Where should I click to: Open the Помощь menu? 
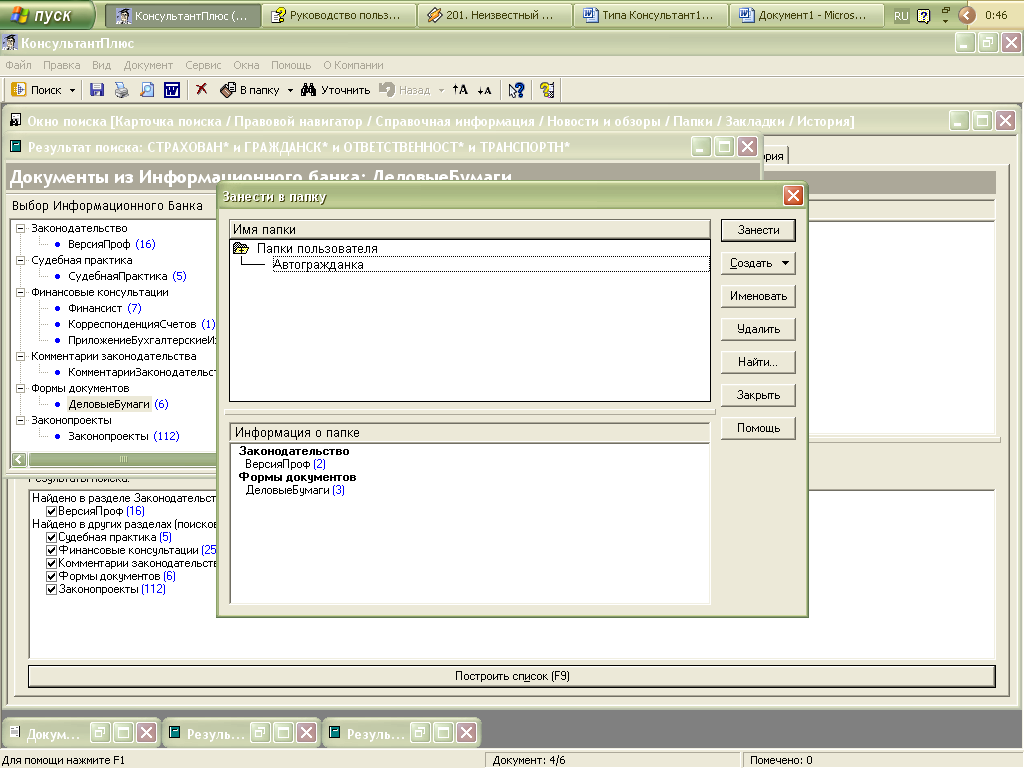[291, 65]
